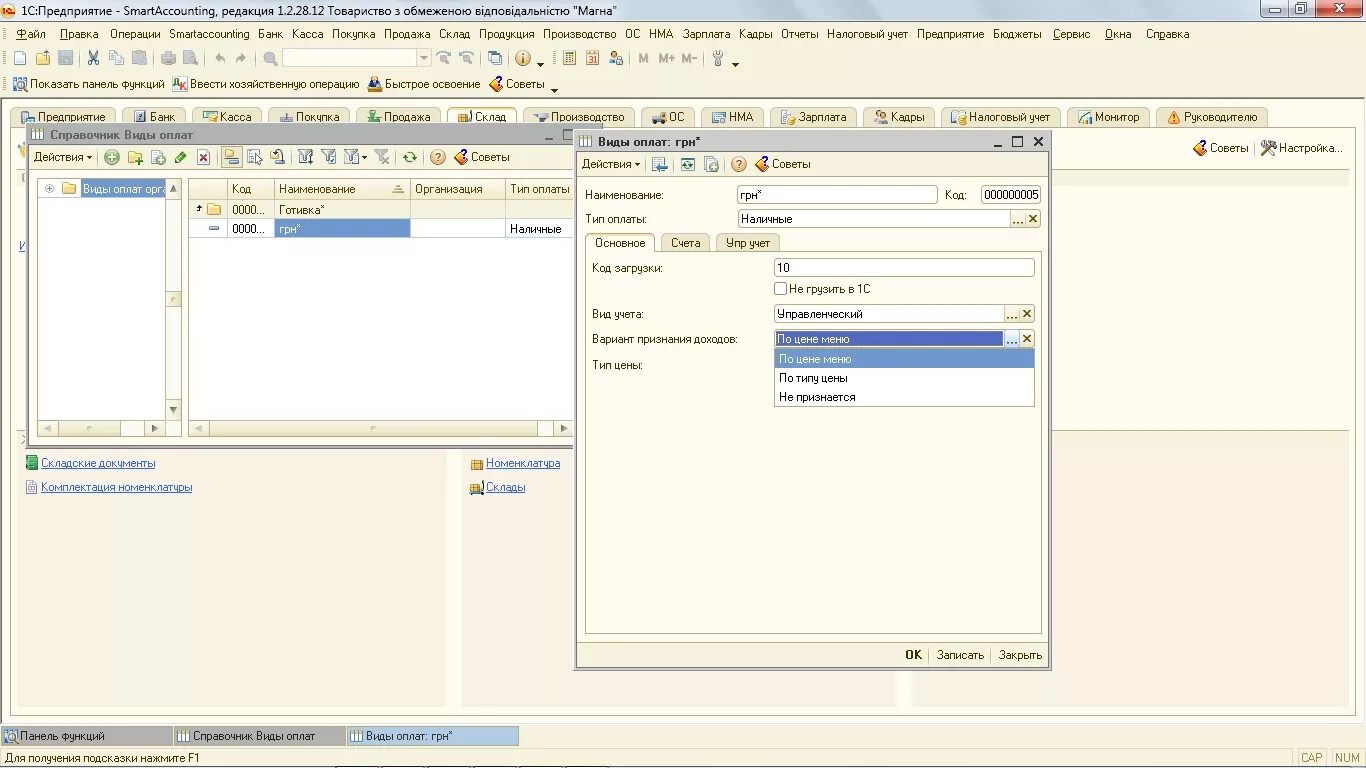Click the Записать button

point(960,655)
